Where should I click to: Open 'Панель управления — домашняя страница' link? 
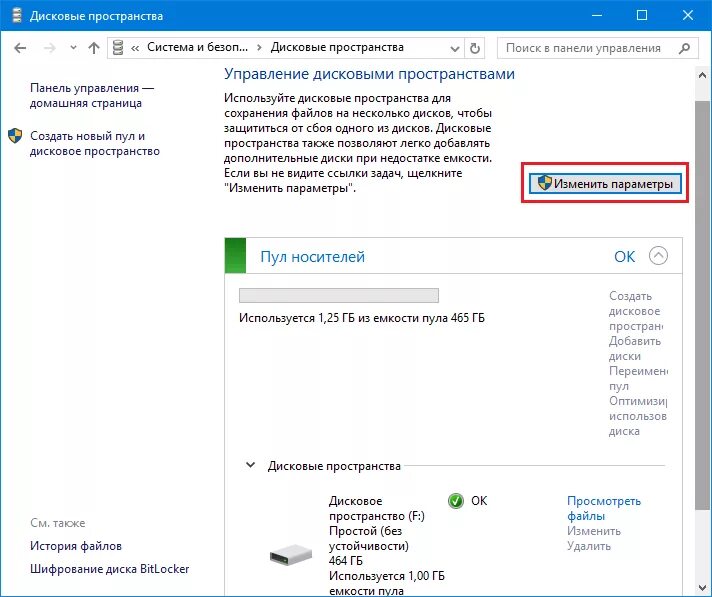(92, 95)
